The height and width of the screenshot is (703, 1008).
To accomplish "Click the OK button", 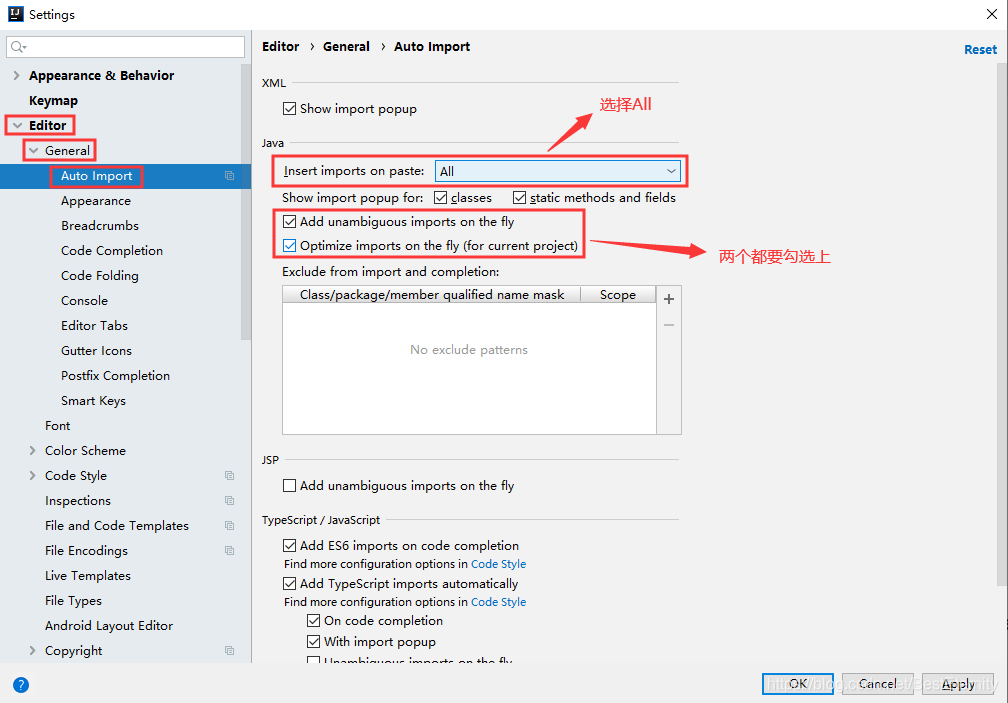I will (798, 684).
